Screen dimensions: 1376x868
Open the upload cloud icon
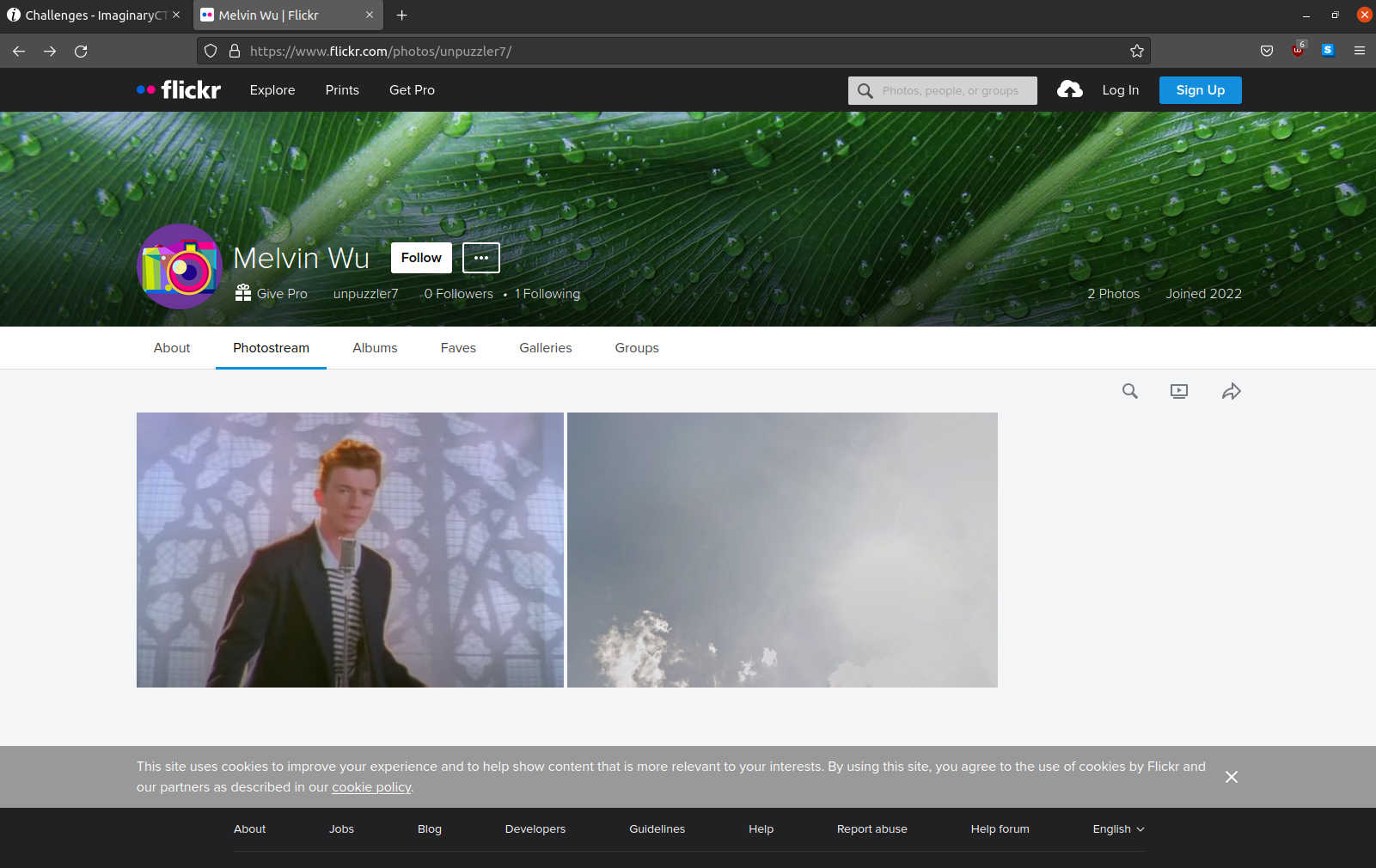[1070, 89]
